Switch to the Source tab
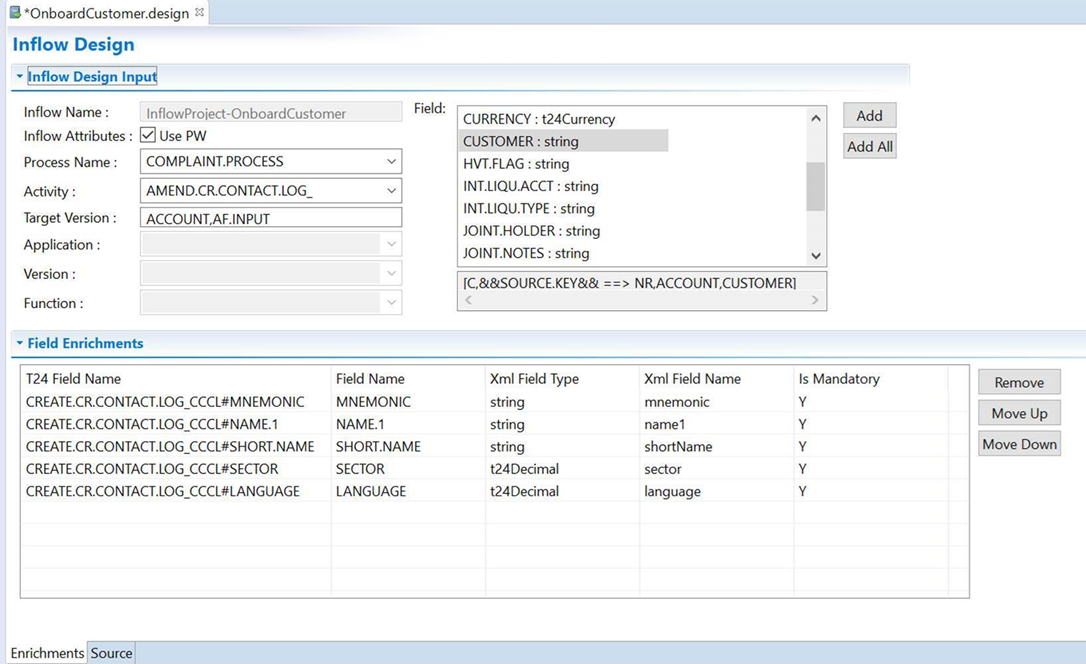1086x664 pixels. coord(111,653)
